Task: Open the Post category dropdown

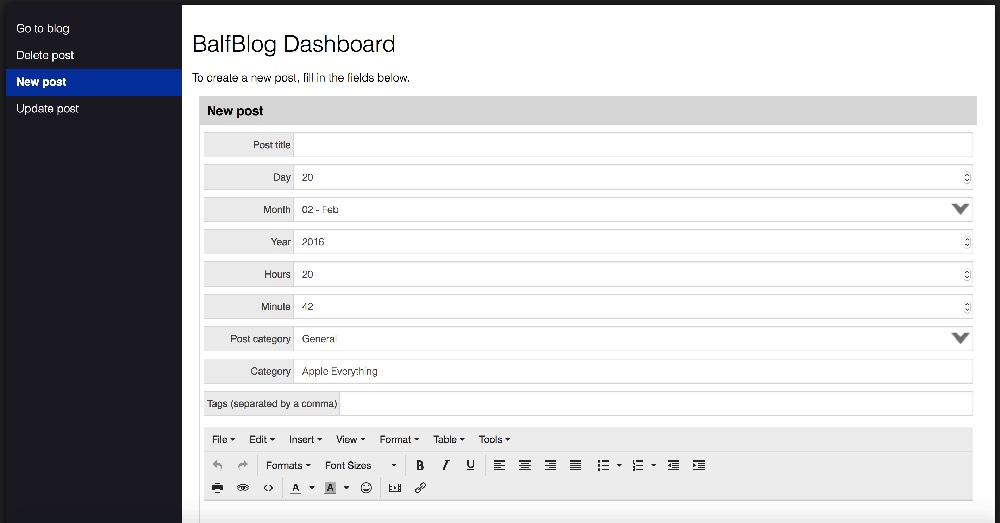Action: [960, 339]
